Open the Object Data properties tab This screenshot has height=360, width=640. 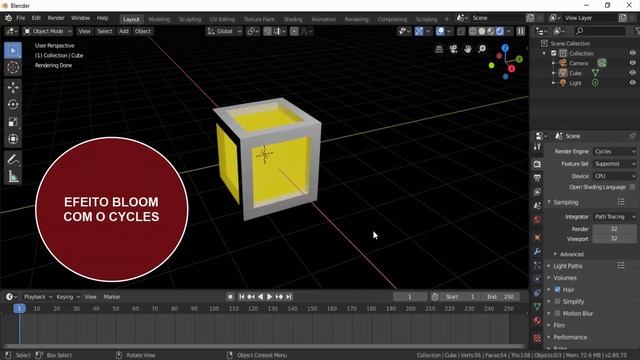pyautogui.click(x=537, y=306)
